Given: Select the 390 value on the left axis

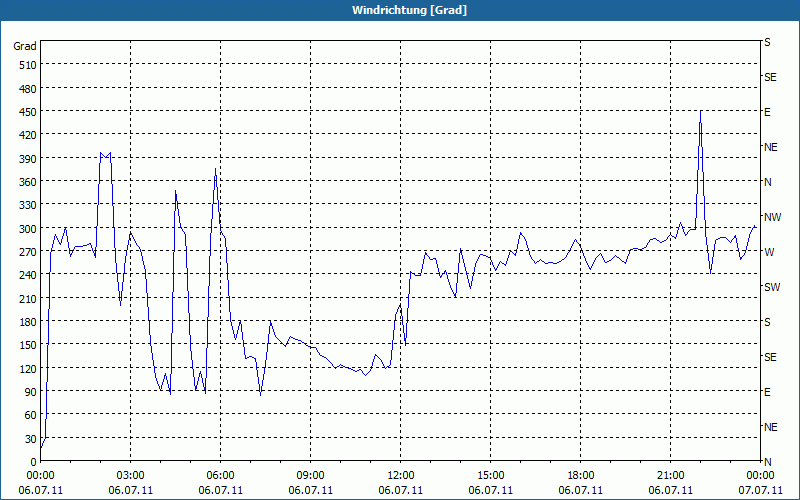Looking at the screenshot, I should tap(28, 159).
